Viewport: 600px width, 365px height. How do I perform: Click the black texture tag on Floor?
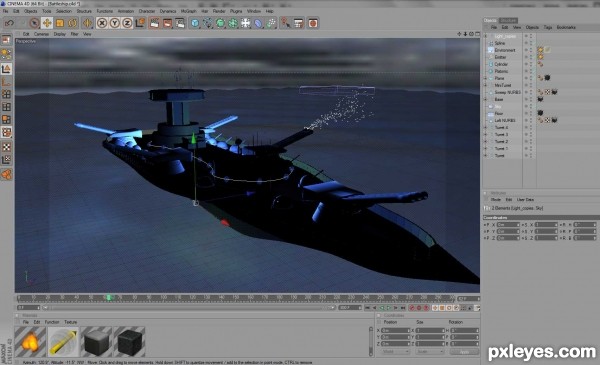pyautogui.click(x=540, y=113)
